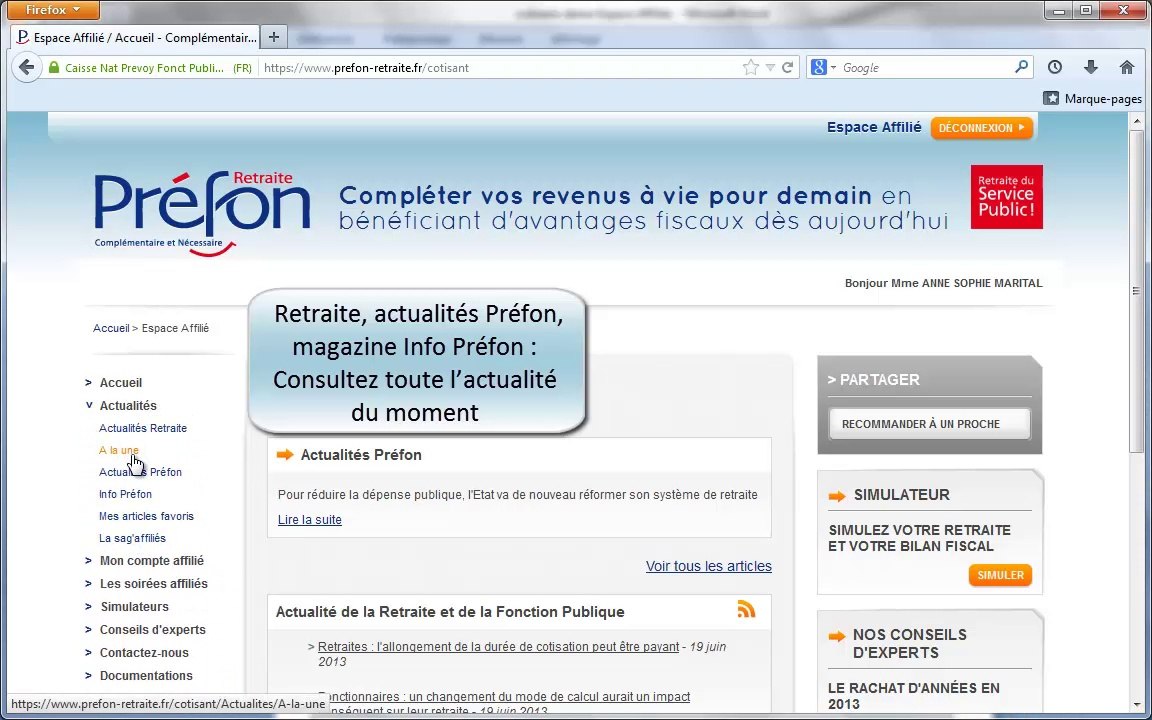Select the Espace Affilié browser tab
Viewport: 1152px width, 720px height.
[x=136, y=37]
